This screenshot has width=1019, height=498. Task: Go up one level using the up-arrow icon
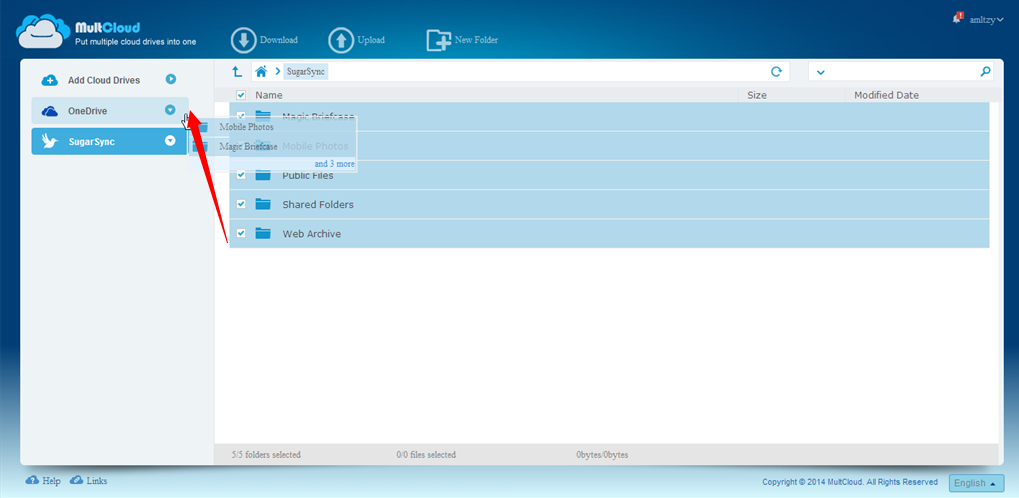click(237, 72)
